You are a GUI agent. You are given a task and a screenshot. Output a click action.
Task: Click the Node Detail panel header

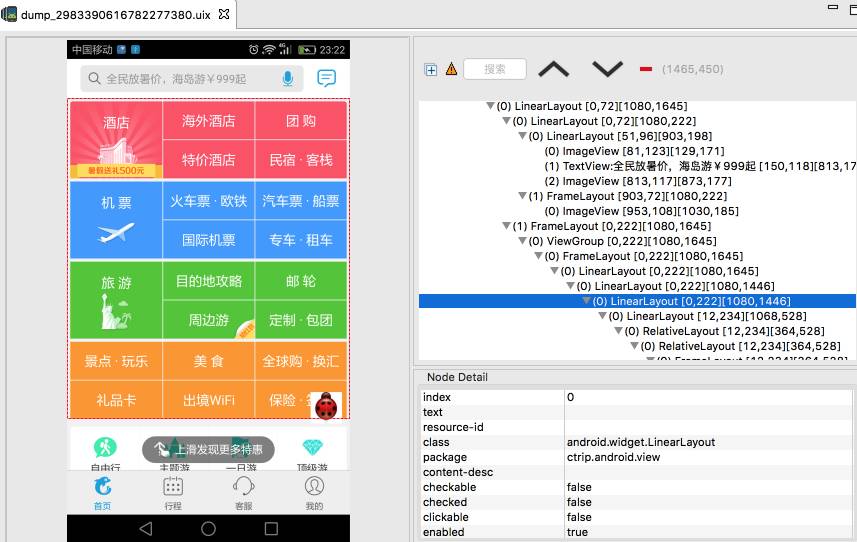point(457,377)
